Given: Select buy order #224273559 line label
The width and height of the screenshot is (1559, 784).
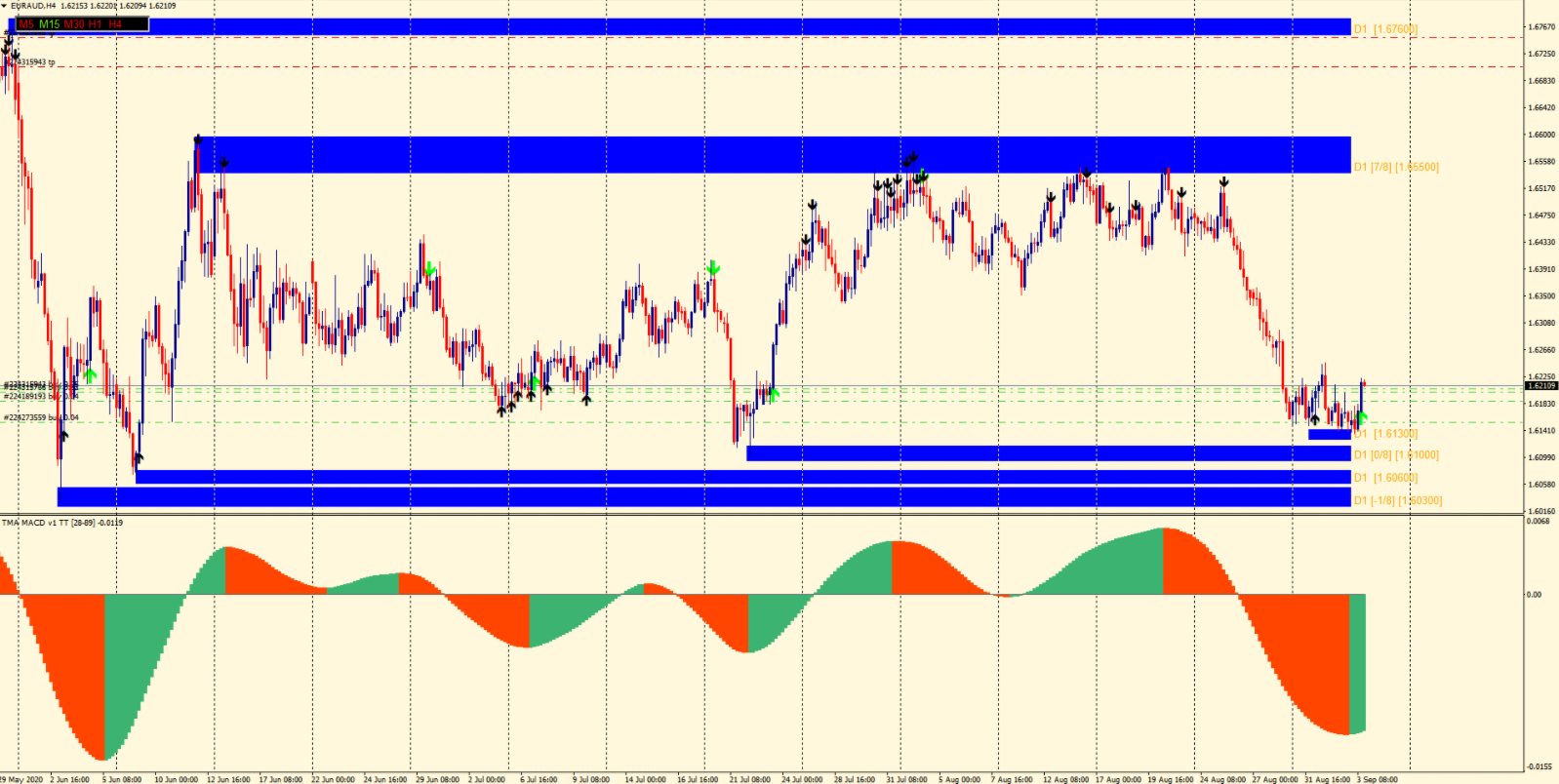Looking at the screenshot, I should tap(41, 417).
